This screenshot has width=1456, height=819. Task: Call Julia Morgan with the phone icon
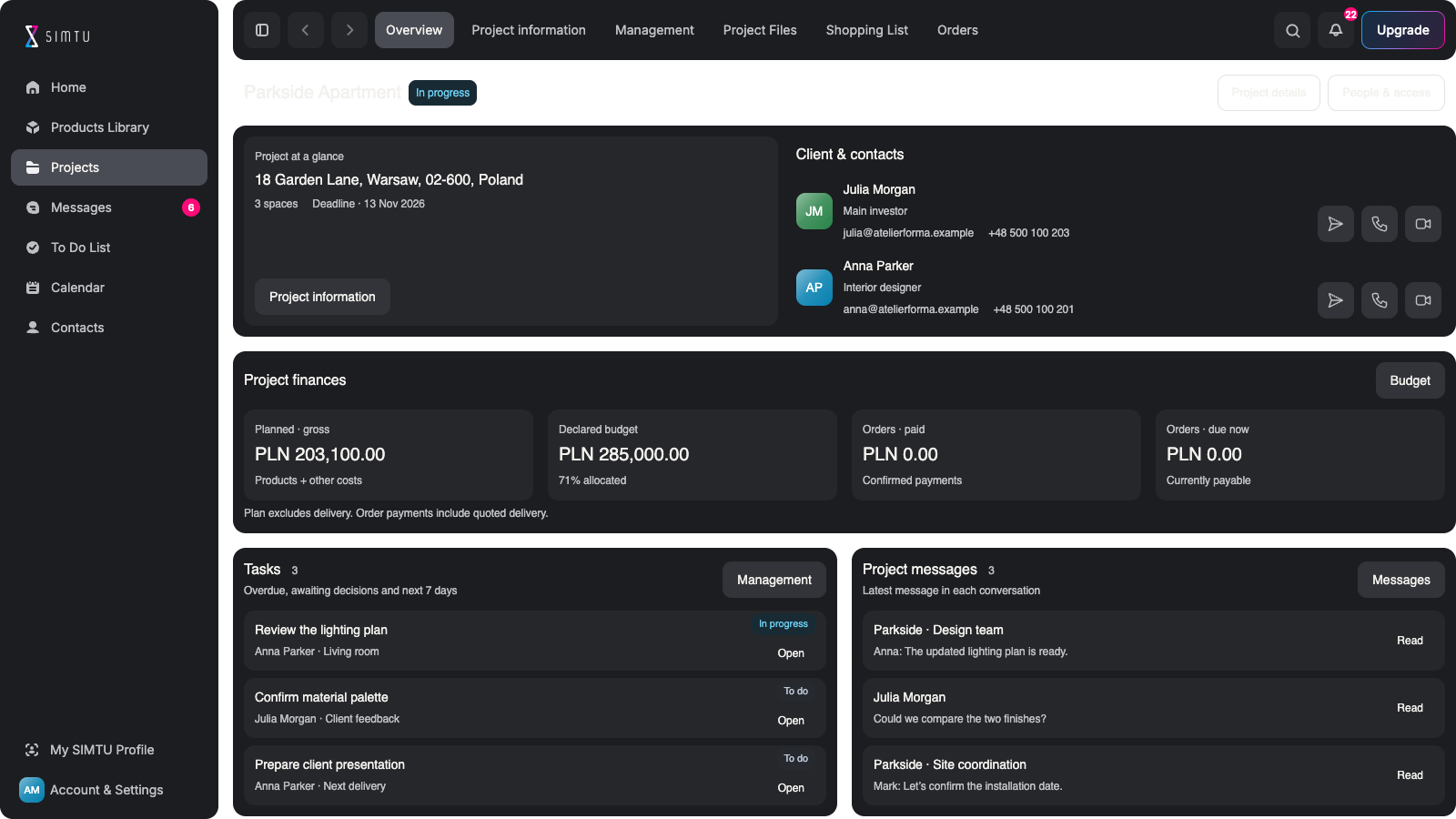click(1380, 224)
